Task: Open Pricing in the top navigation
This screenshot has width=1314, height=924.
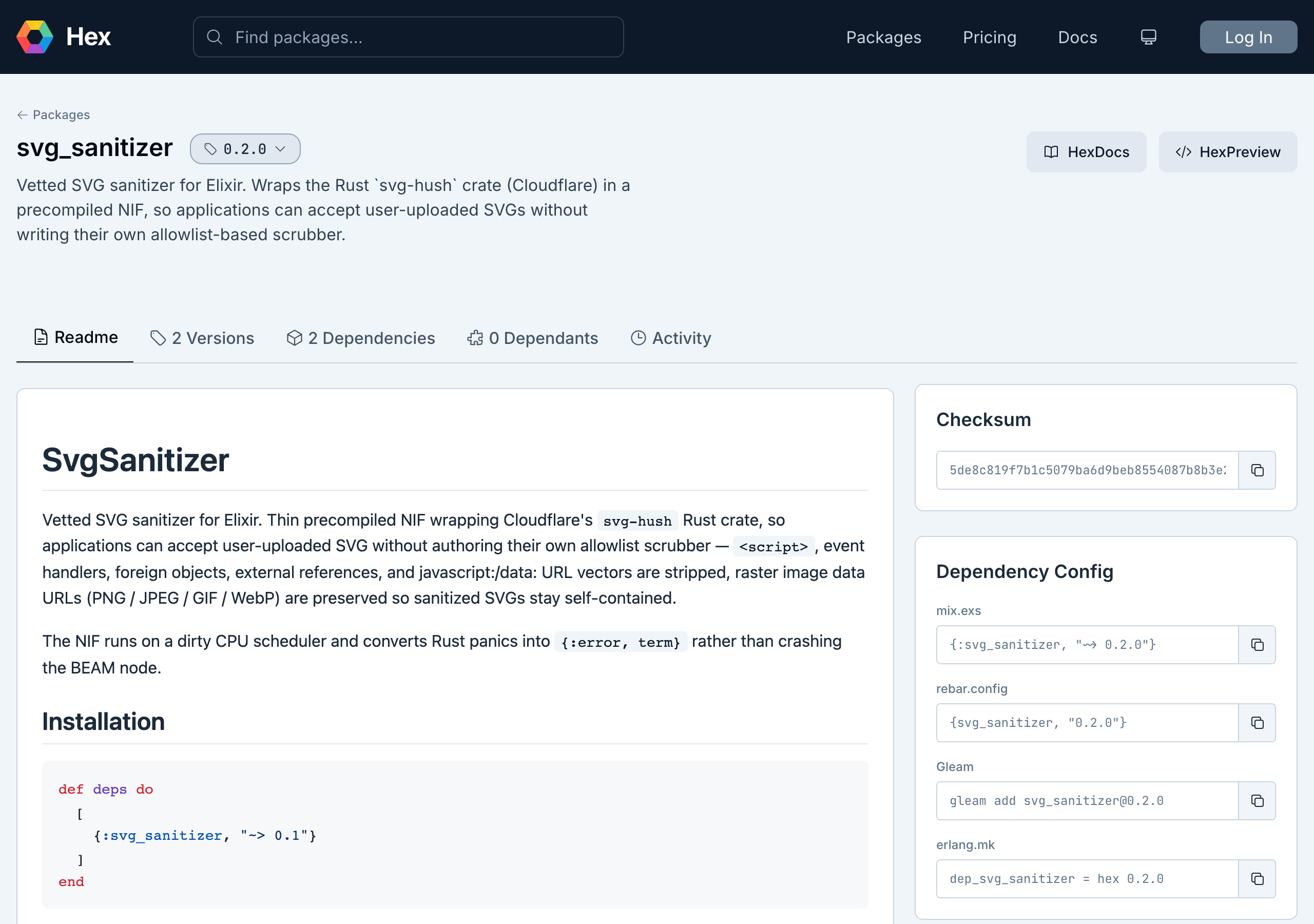Action: pos(990,37)
